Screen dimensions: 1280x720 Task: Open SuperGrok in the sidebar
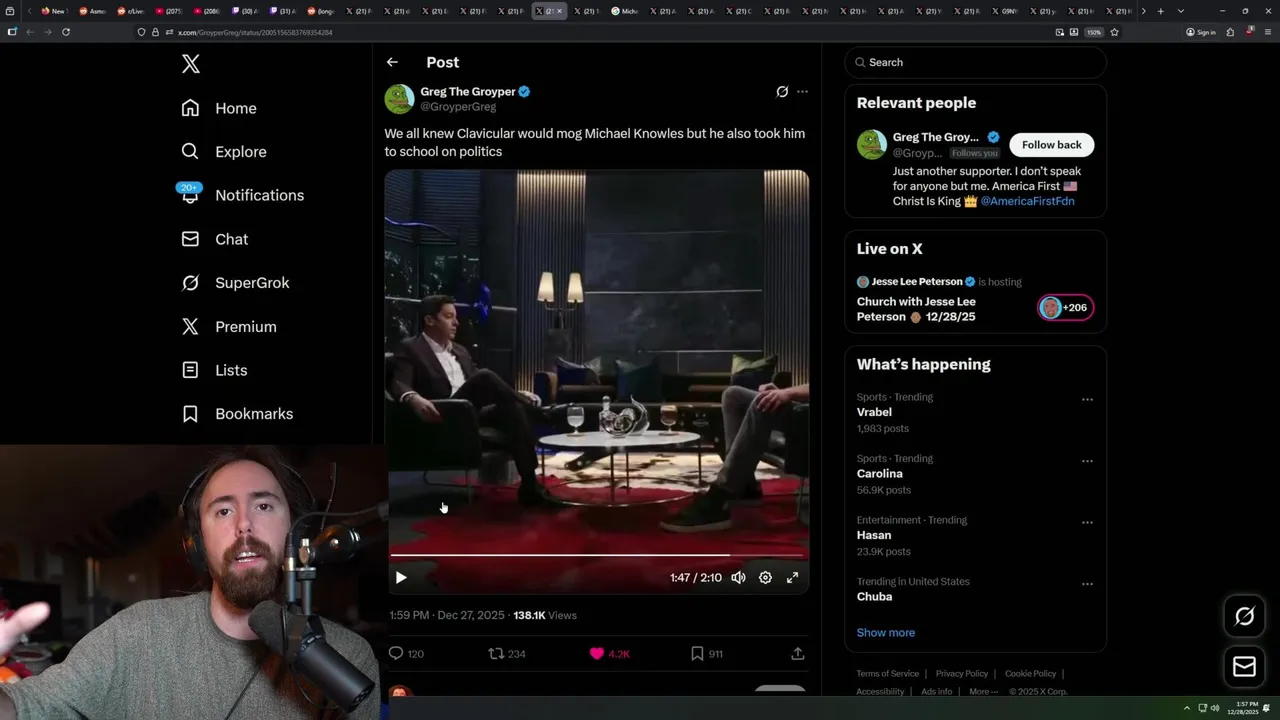235,283
